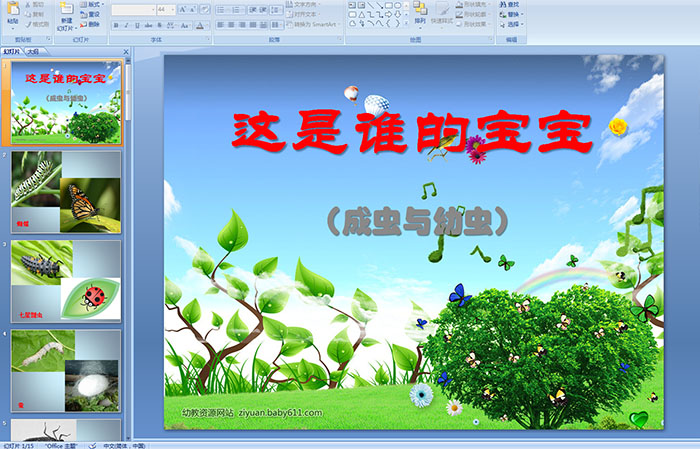Toggle align text right
The width and height of the screenshot is (700, 449).
tap(242, 25)
